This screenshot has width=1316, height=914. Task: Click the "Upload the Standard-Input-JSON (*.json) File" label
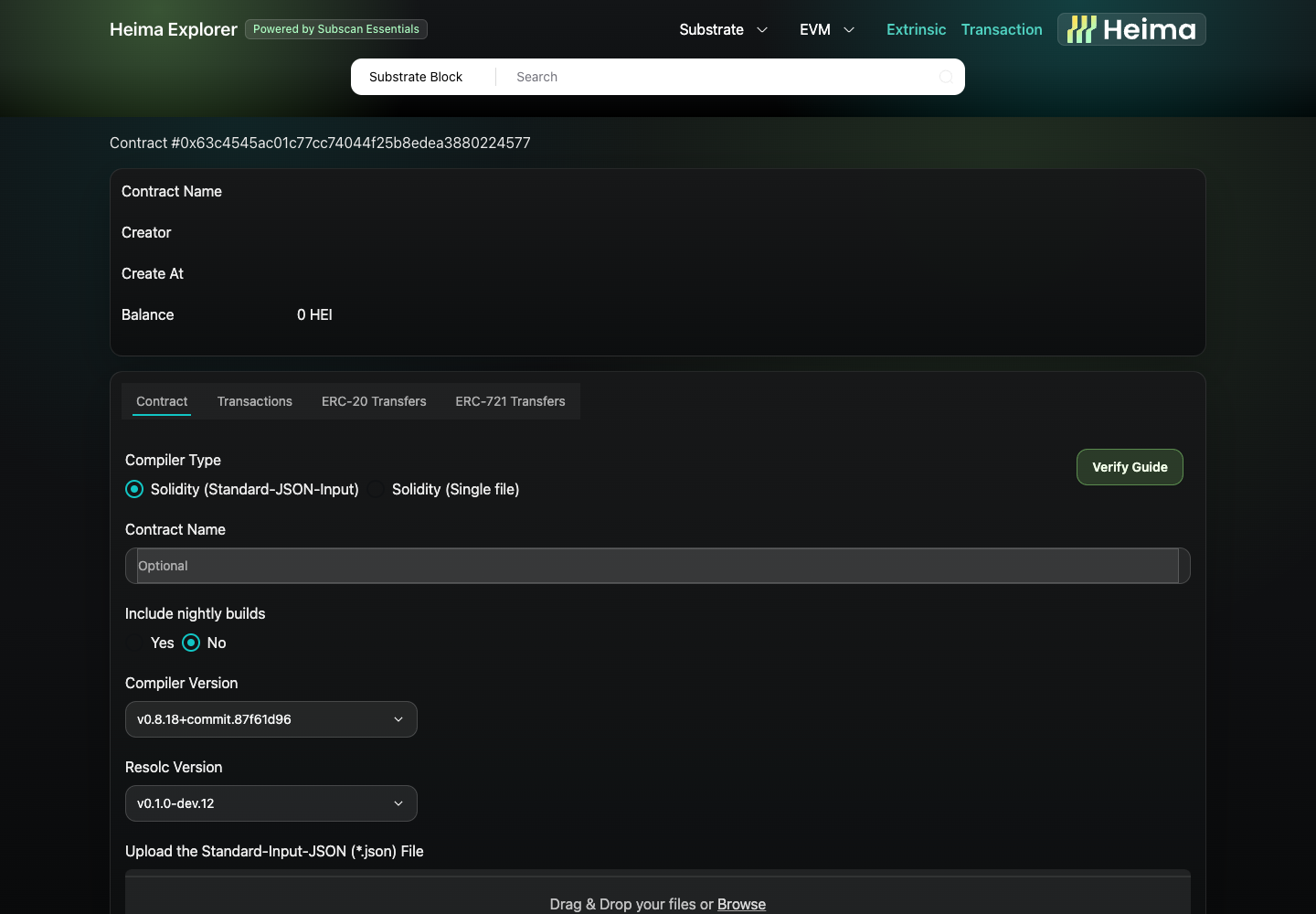click(x=274, y=851)
